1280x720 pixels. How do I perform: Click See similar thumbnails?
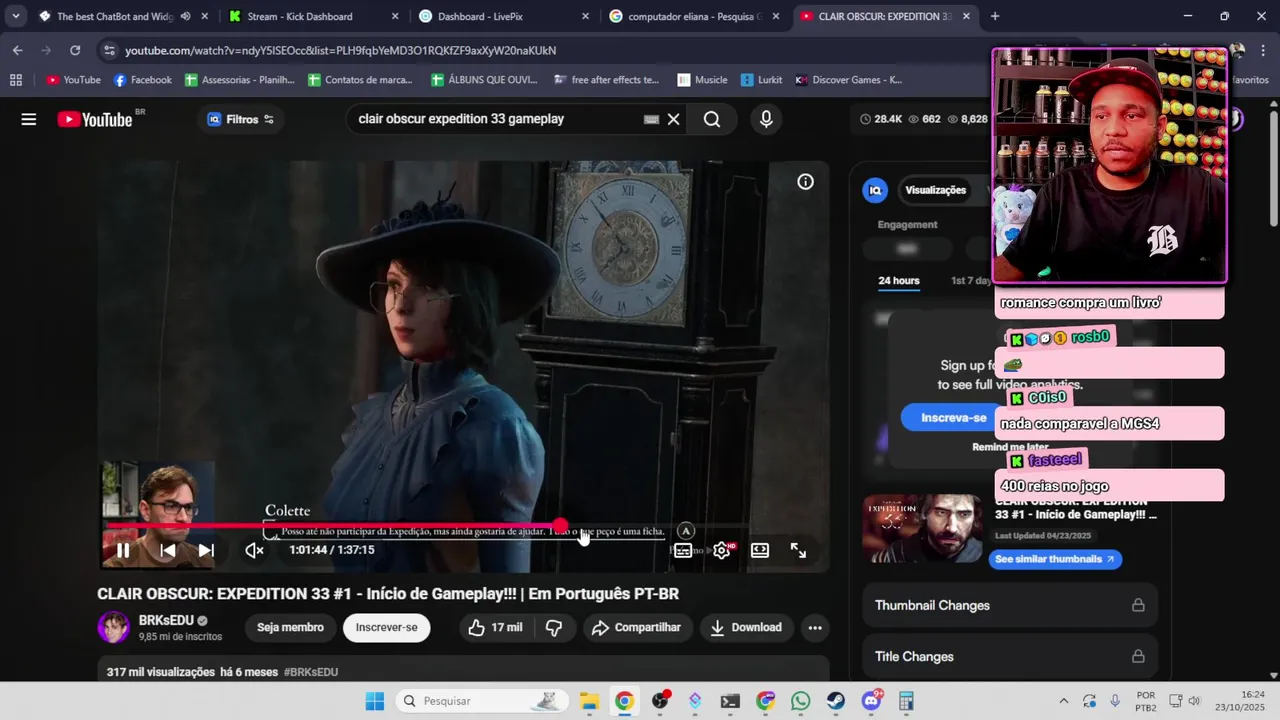[x=1055, y=559]
